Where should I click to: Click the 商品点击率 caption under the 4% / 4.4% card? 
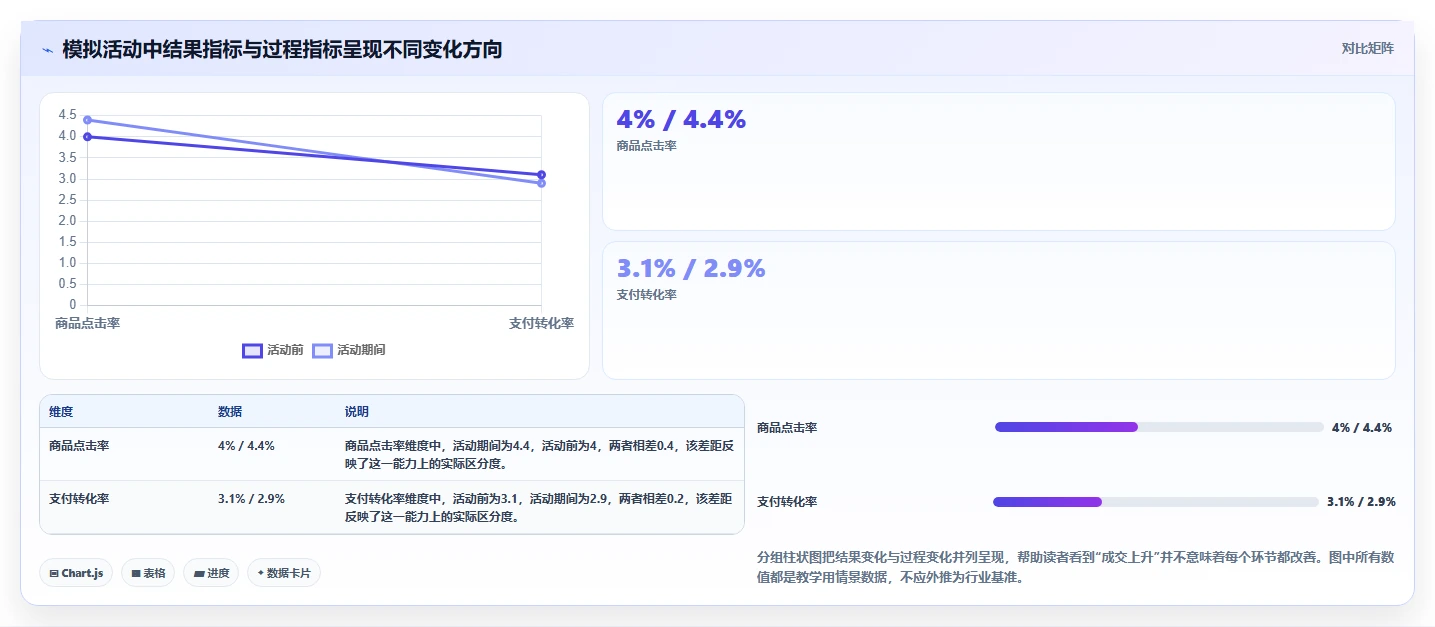click(647, 146)
